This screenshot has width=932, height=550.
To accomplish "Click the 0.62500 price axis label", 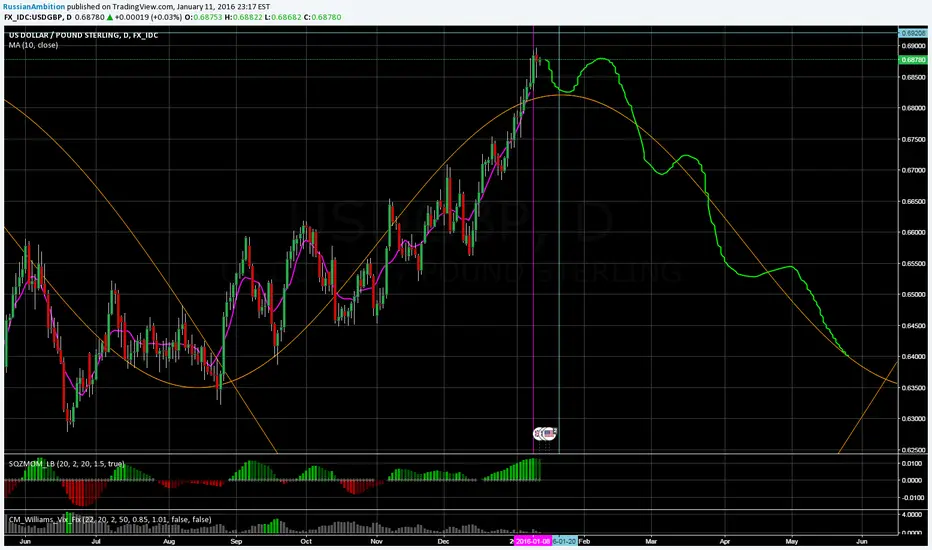I will click(914, 450).
